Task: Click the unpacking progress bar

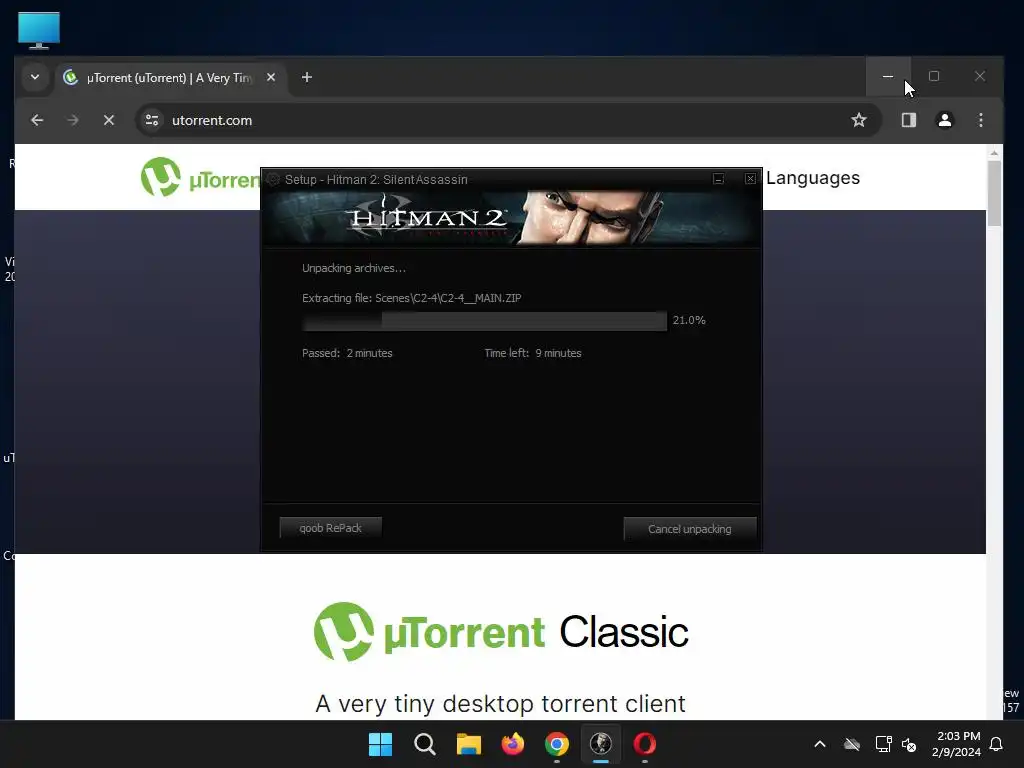Action: tap(484, 321)
